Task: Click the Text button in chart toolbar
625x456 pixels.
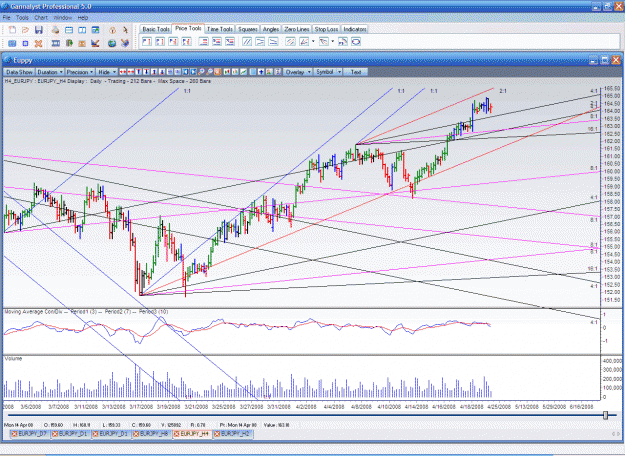Action: (x=356, y=72)
